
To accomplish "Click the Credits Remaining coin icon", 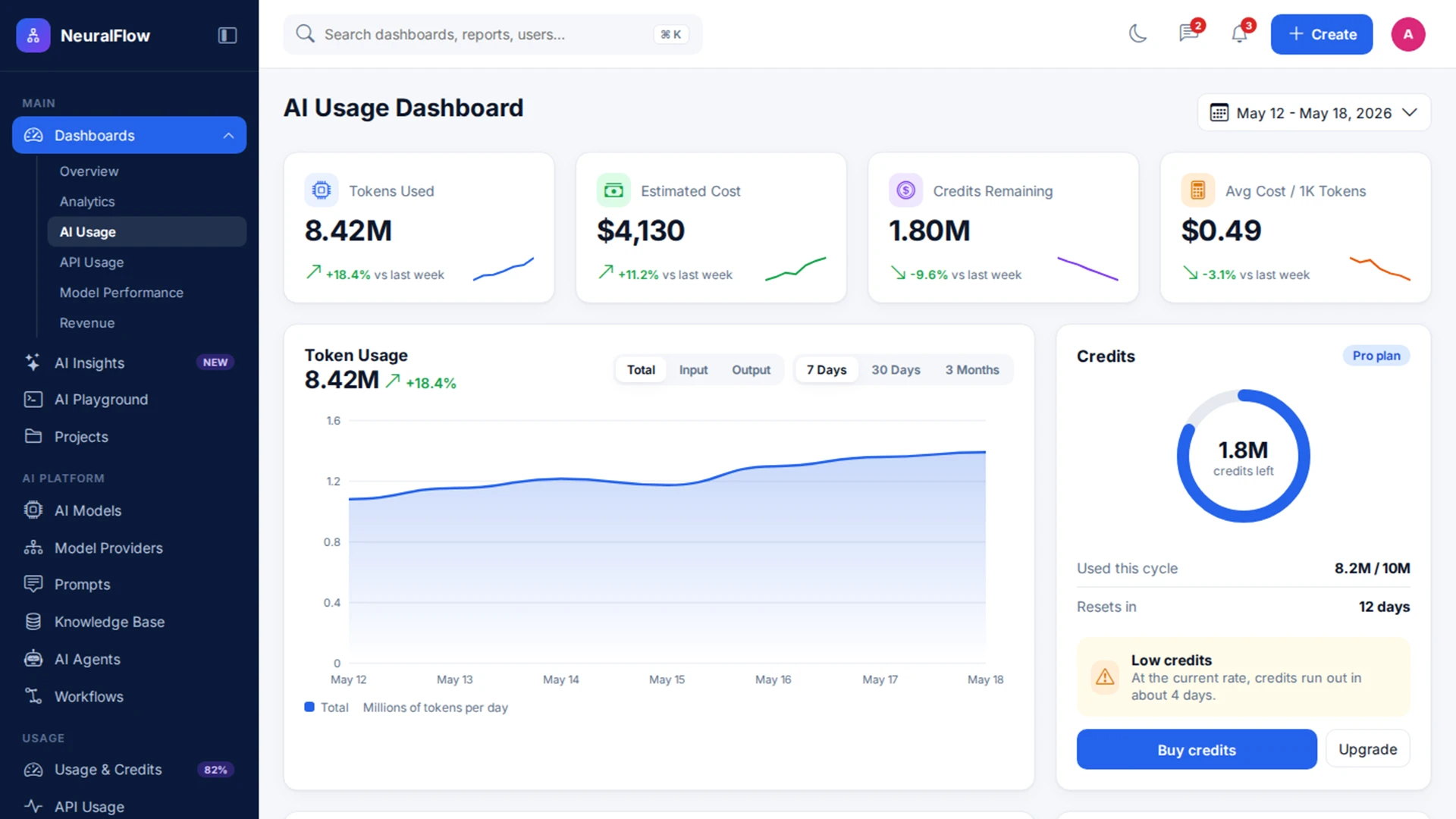I will coord(905,190).
